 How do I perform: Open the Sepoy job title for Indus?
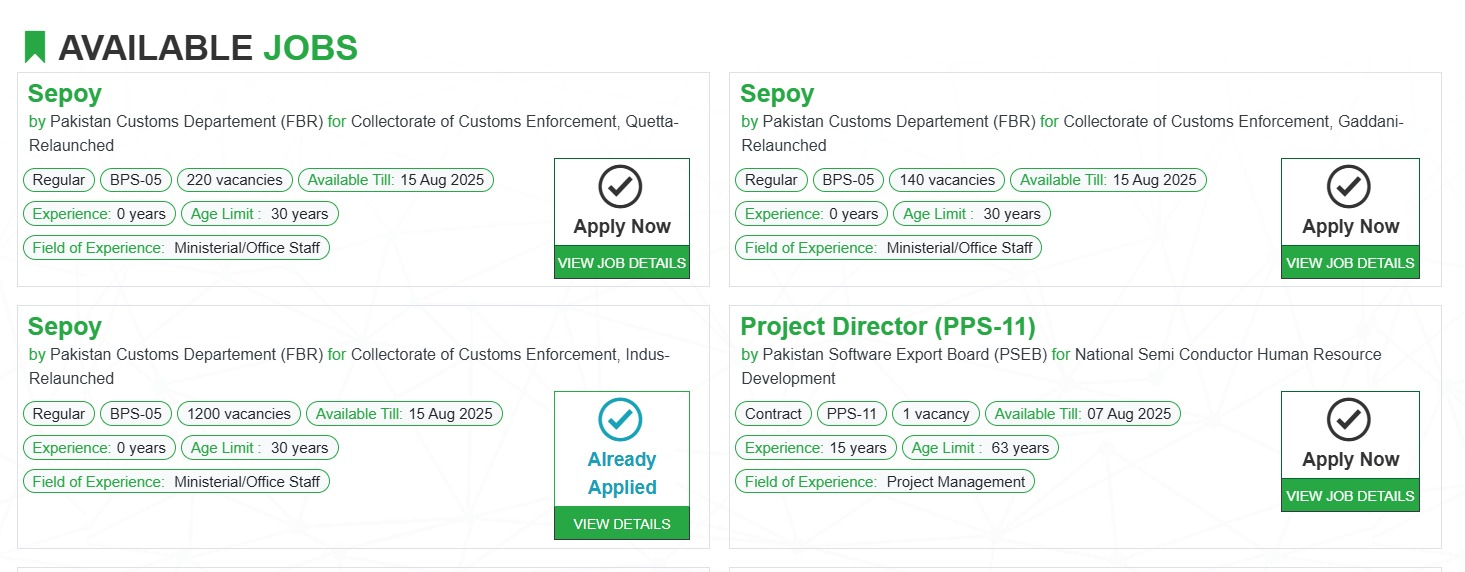tap(65, 327)
